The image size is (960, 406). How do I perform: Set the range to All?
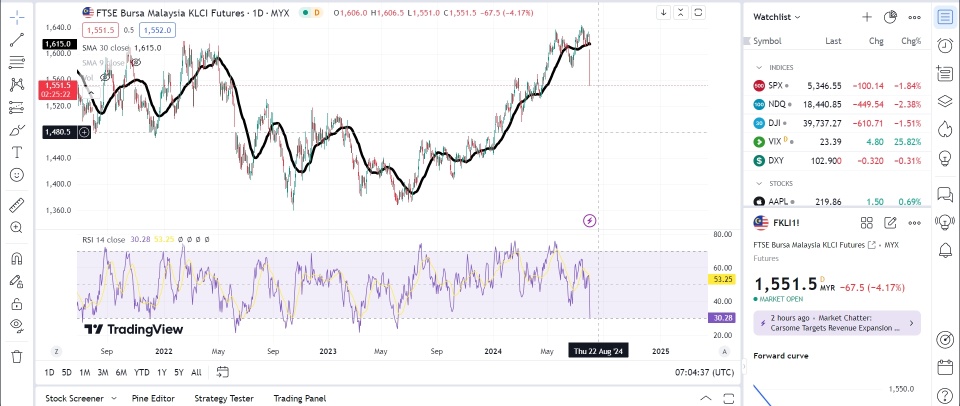(196, 372)
